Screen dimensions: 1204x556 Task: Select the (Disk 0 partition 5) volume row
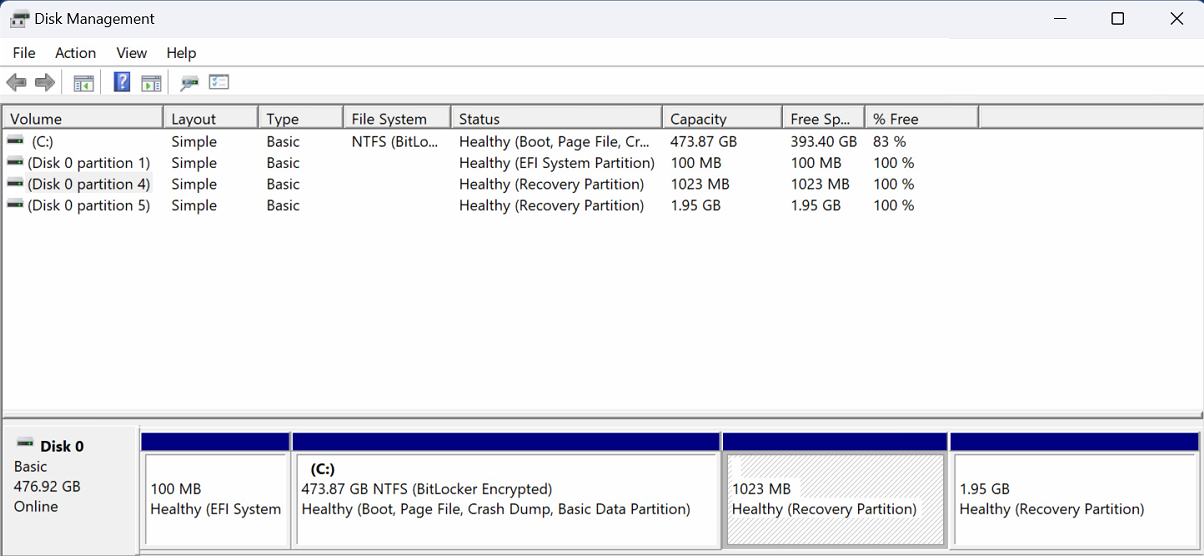[490, 205]
